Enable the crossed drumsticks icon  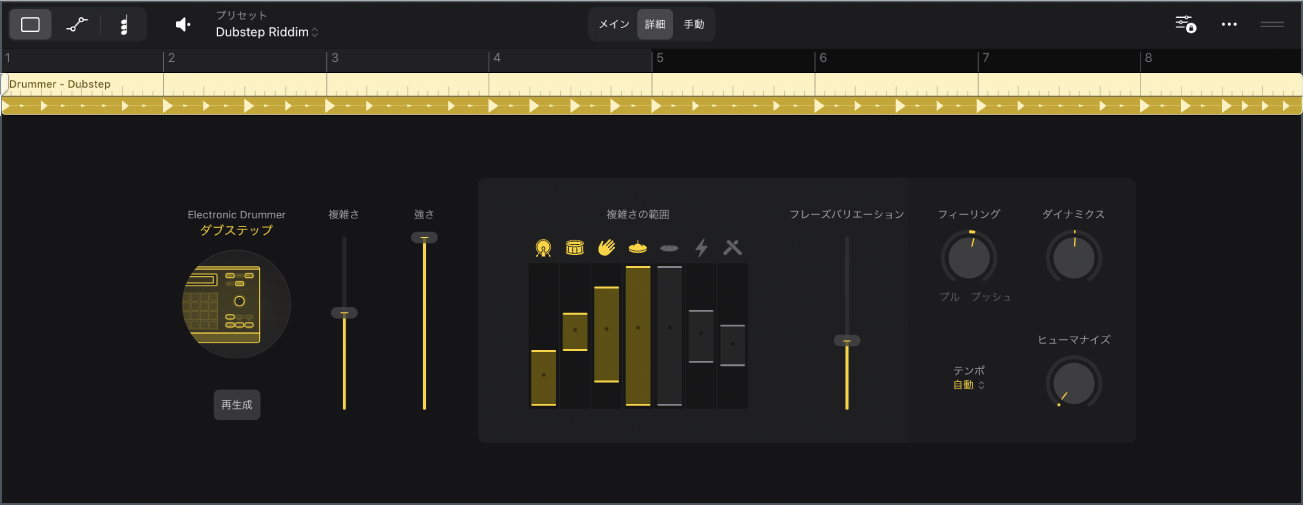733,247
